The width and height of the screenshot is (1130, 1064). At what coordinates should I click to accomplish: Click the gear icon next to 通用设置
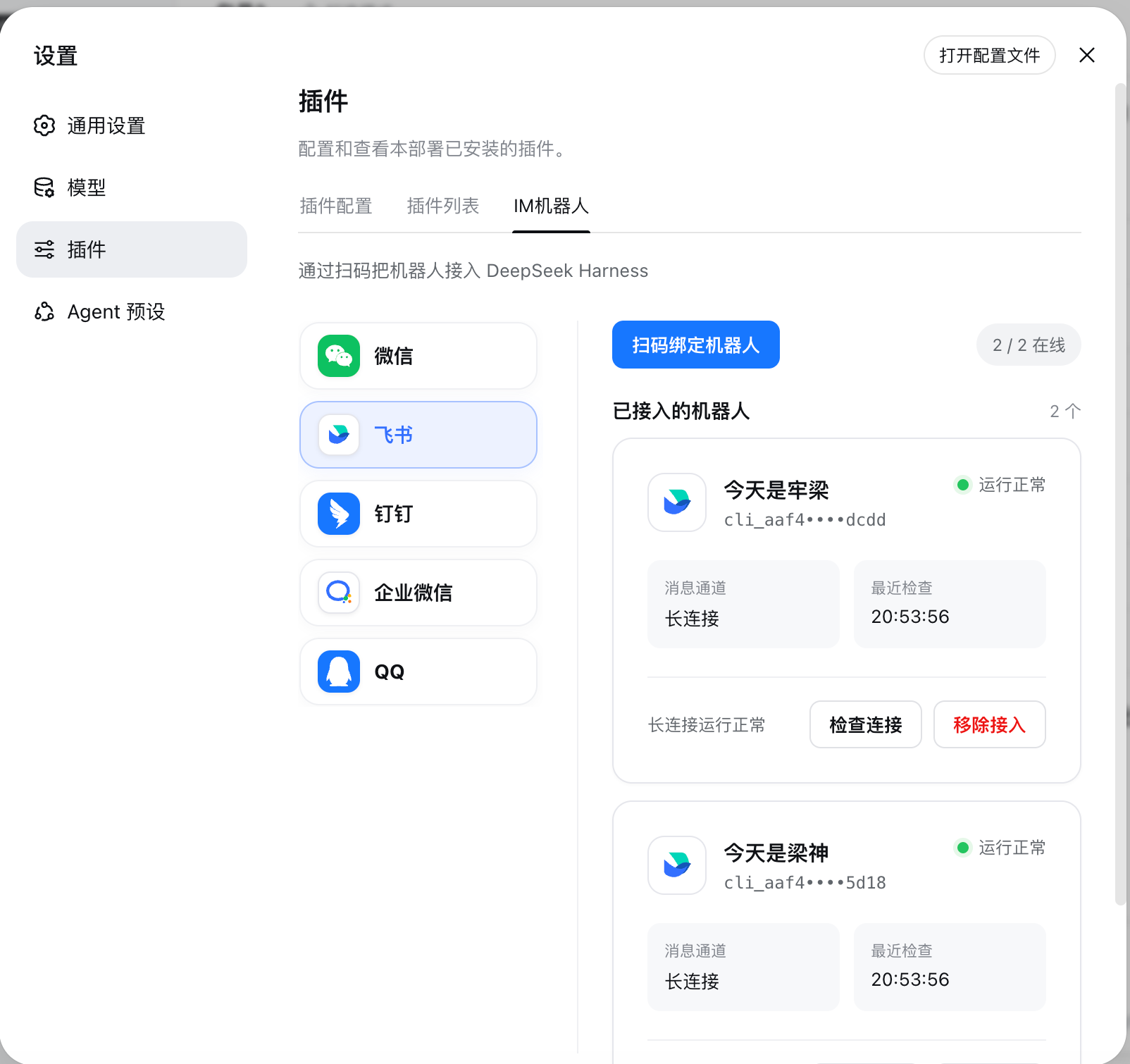coord(44,125)
